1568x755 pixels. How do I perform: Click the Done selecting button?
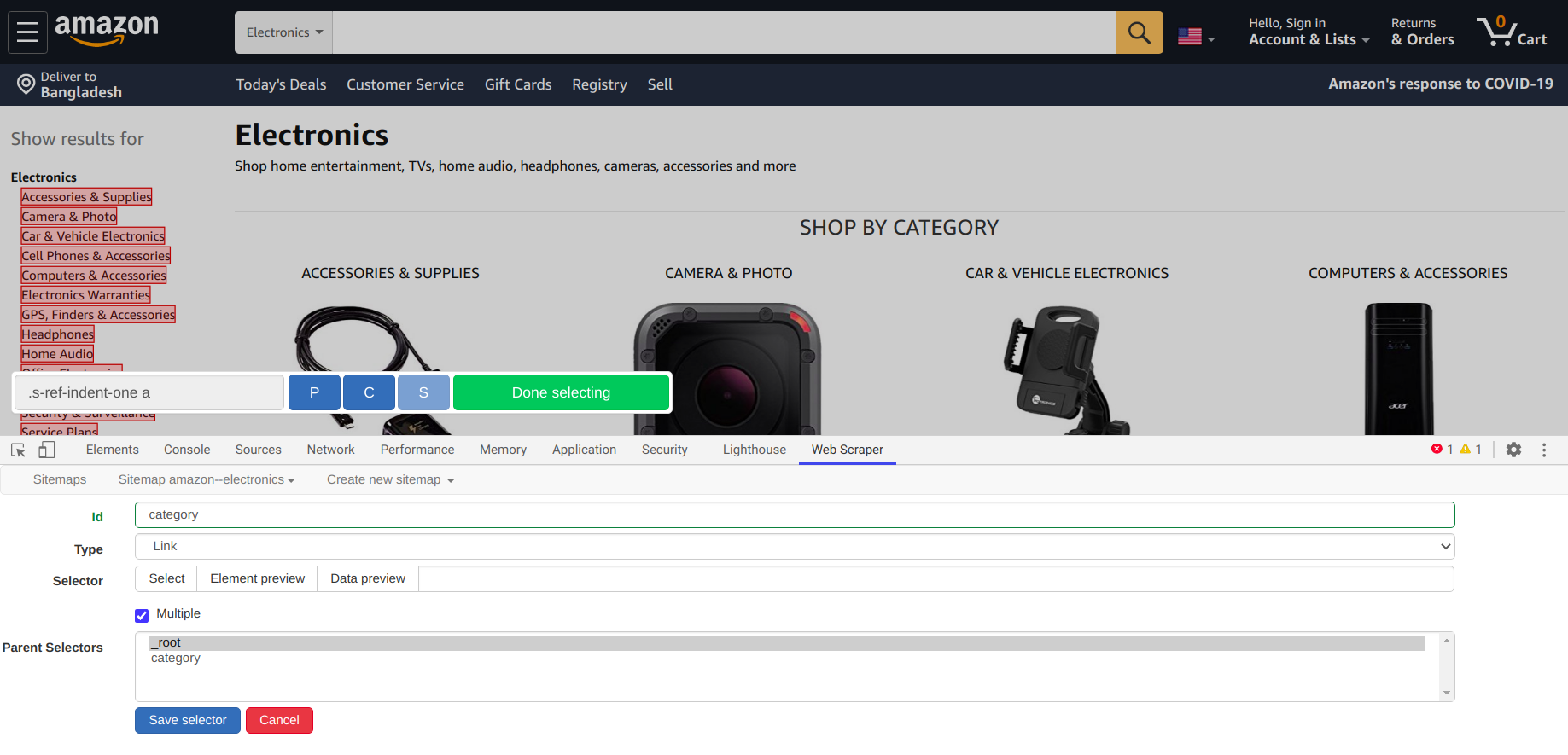click(561, 392)
